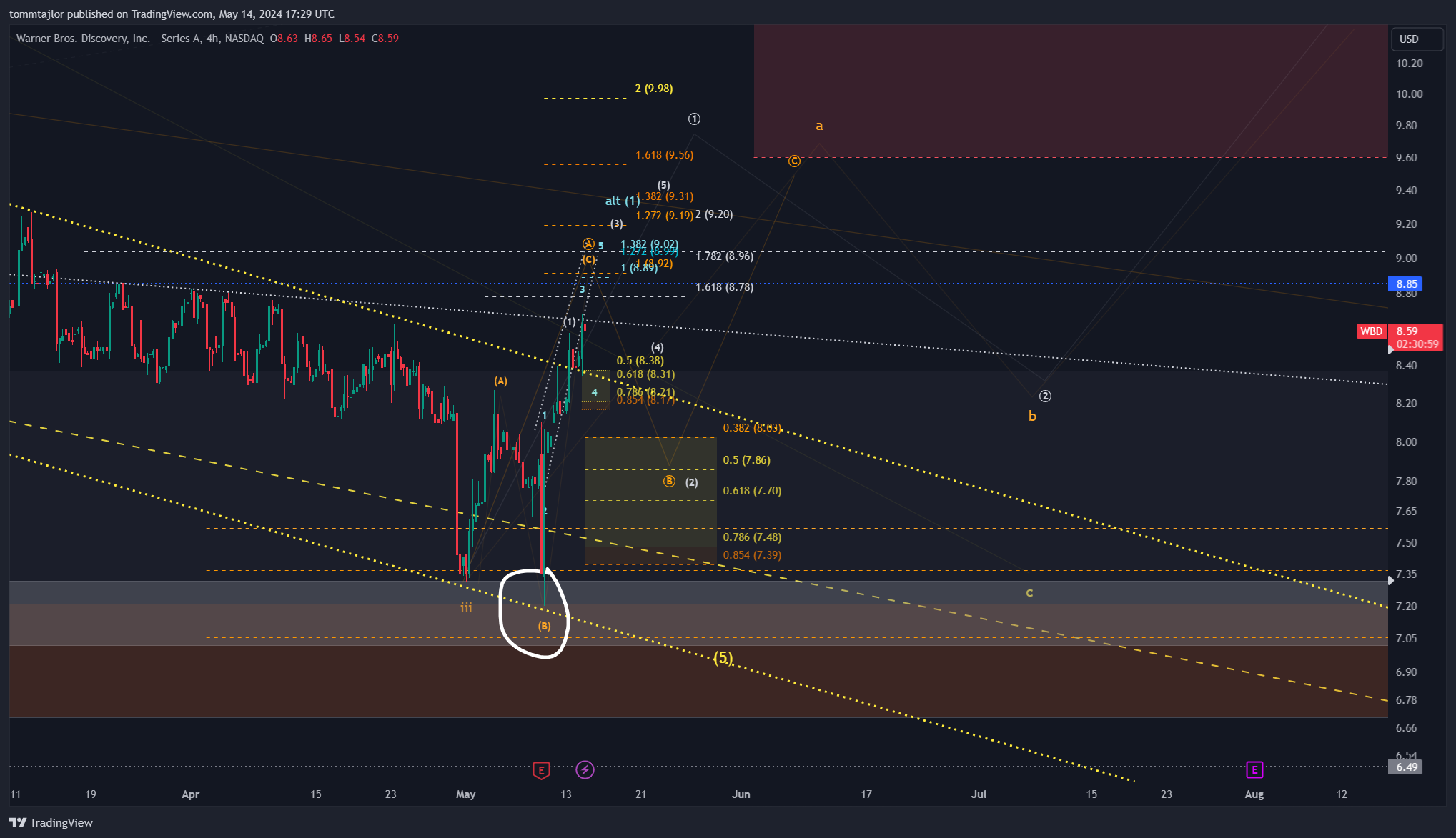This screenshot has height=838, width=1456.
Task: Click the red earnings E marker near May
Action: (541, 770)
